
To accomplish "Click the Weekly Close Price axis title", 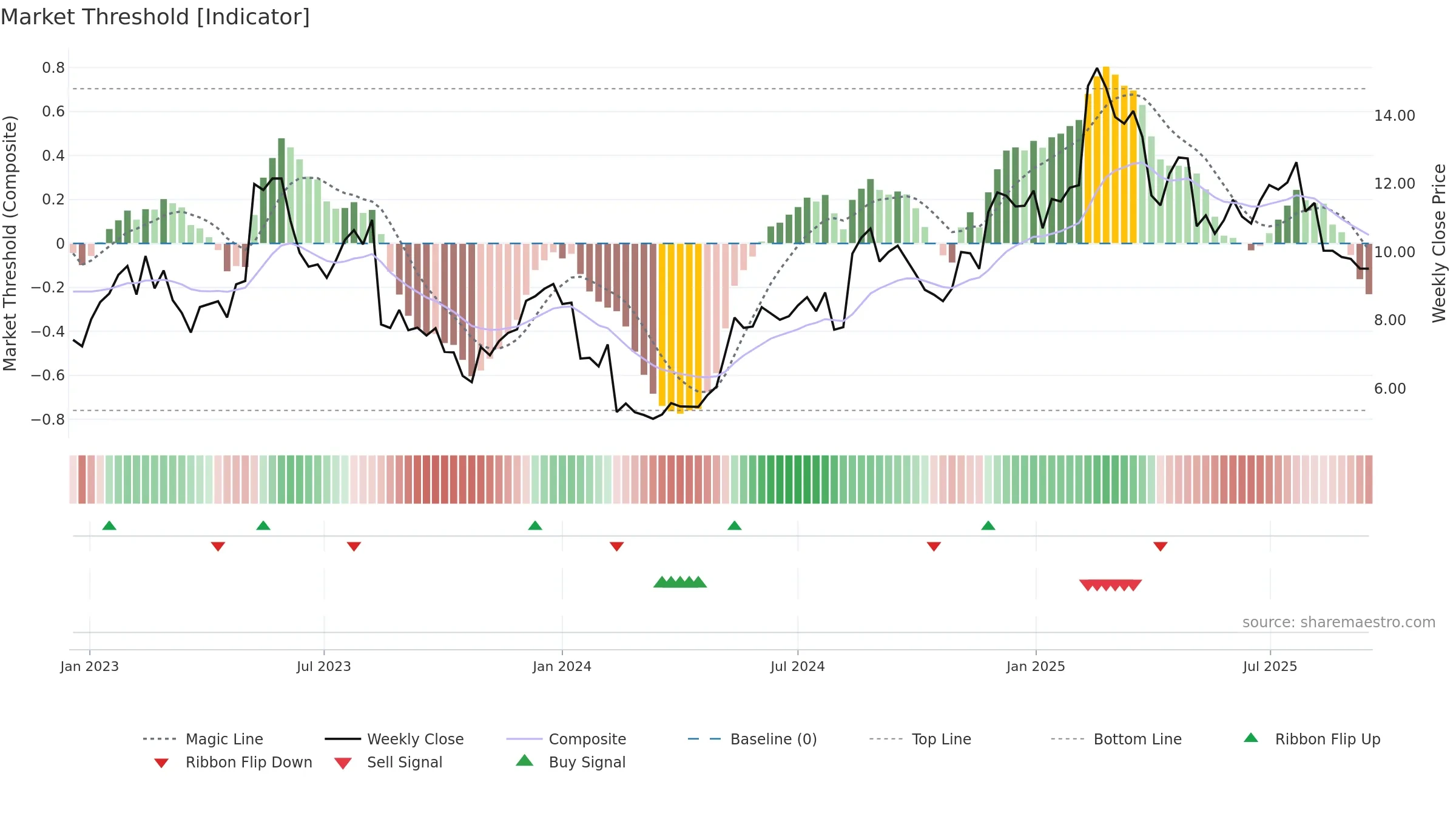I will point(1439,243).
